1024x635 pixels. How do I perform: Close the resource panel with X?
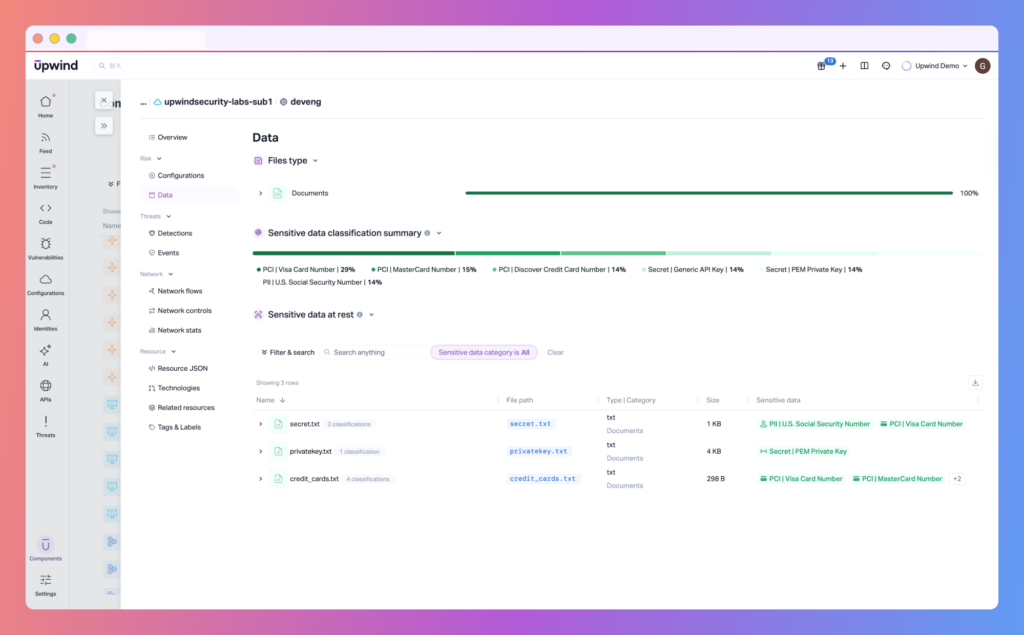[x=104, y=100]
